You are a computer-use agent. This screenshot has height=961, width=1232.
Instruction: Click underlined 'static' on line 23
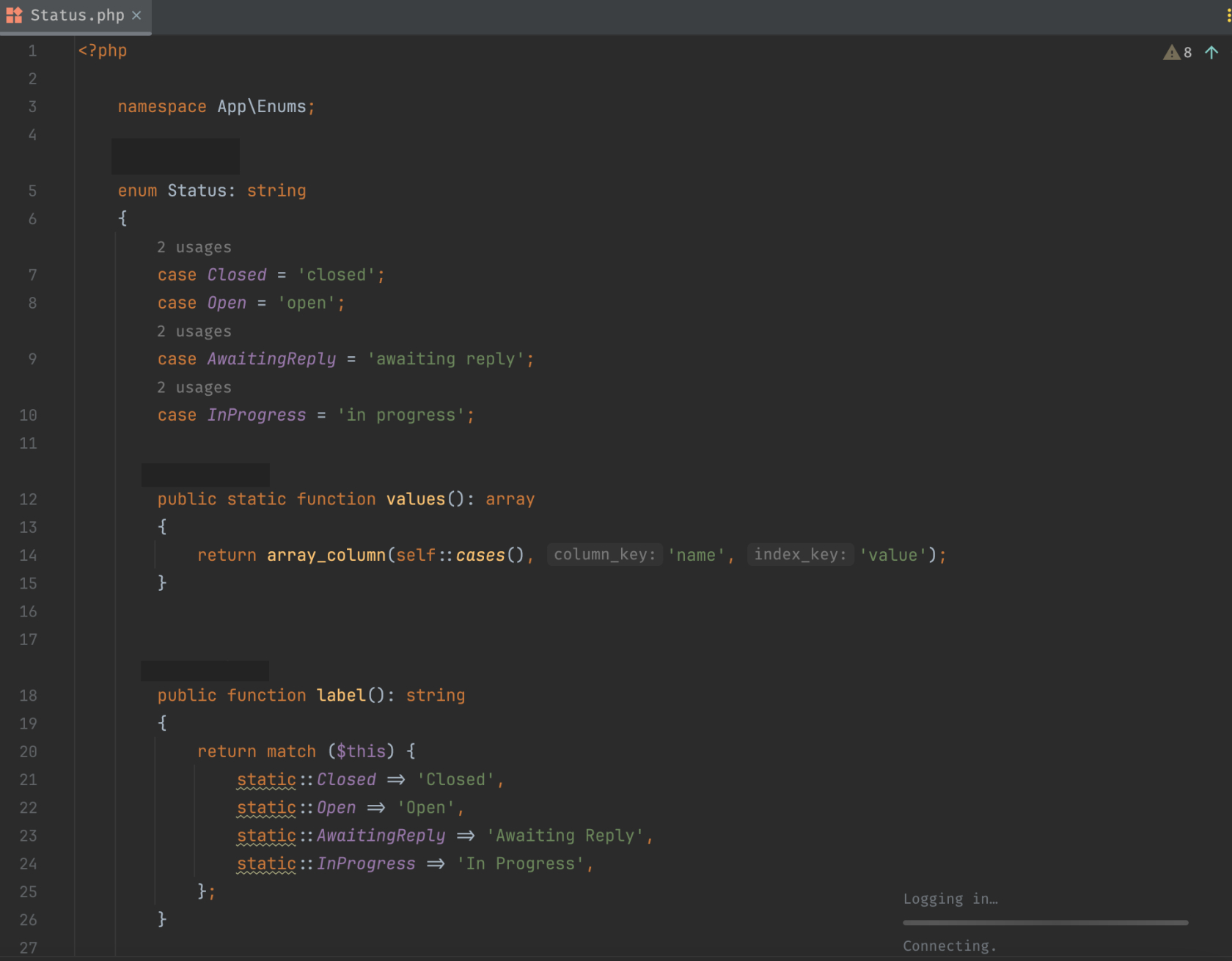[x=266, y=836]
